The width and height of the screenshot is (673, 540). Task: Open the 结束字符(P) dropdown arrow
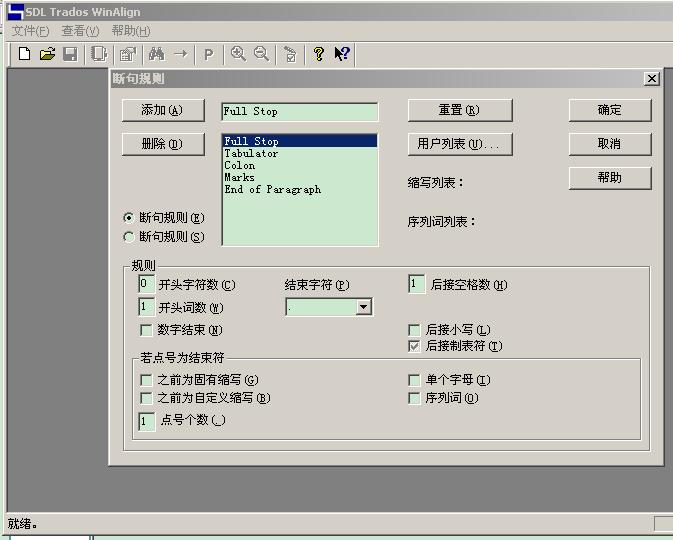pos(364,307)
